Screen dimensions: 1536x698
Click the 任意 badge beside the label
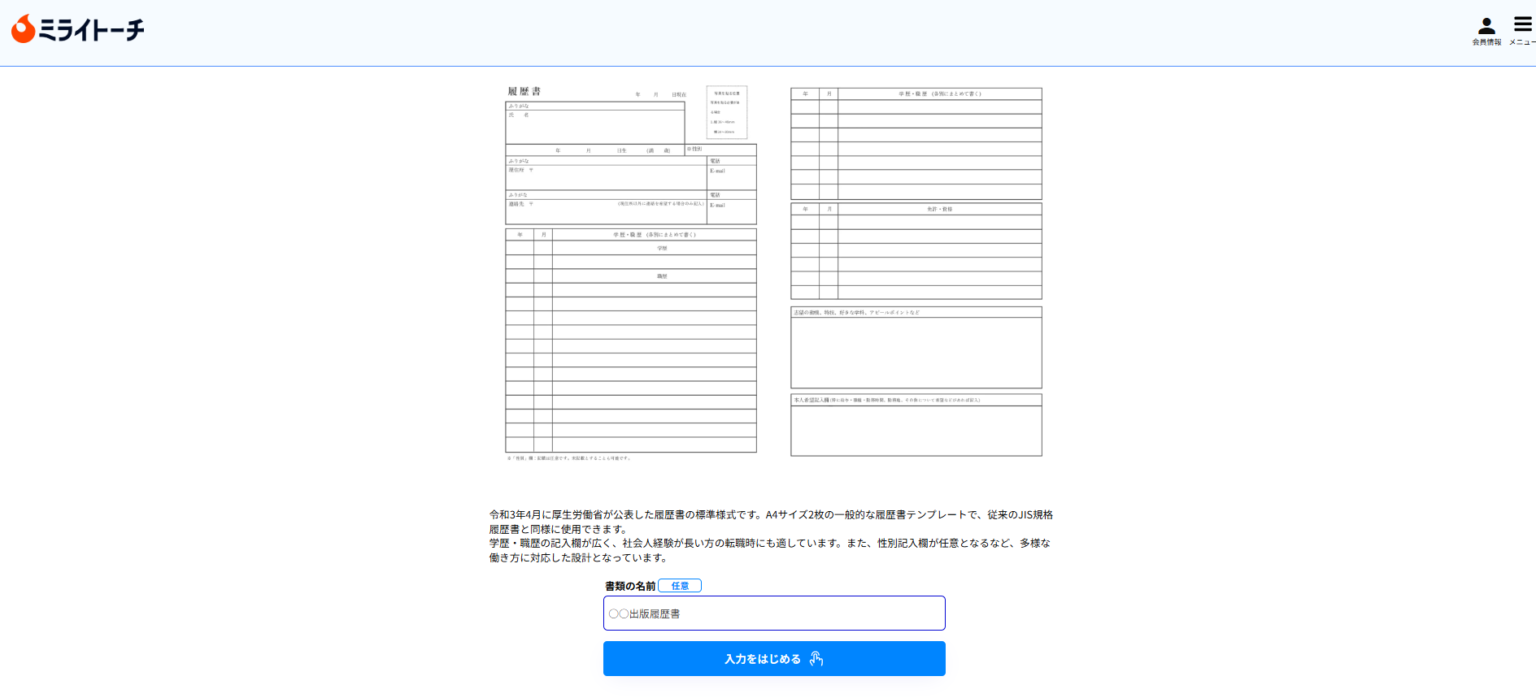[x=680, y=586]
